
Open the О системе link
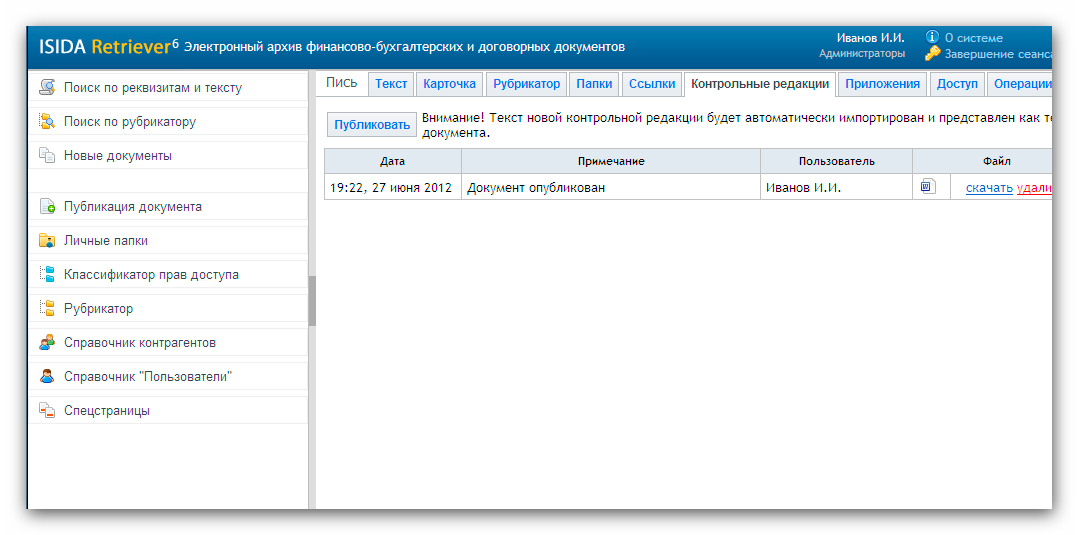973,38
